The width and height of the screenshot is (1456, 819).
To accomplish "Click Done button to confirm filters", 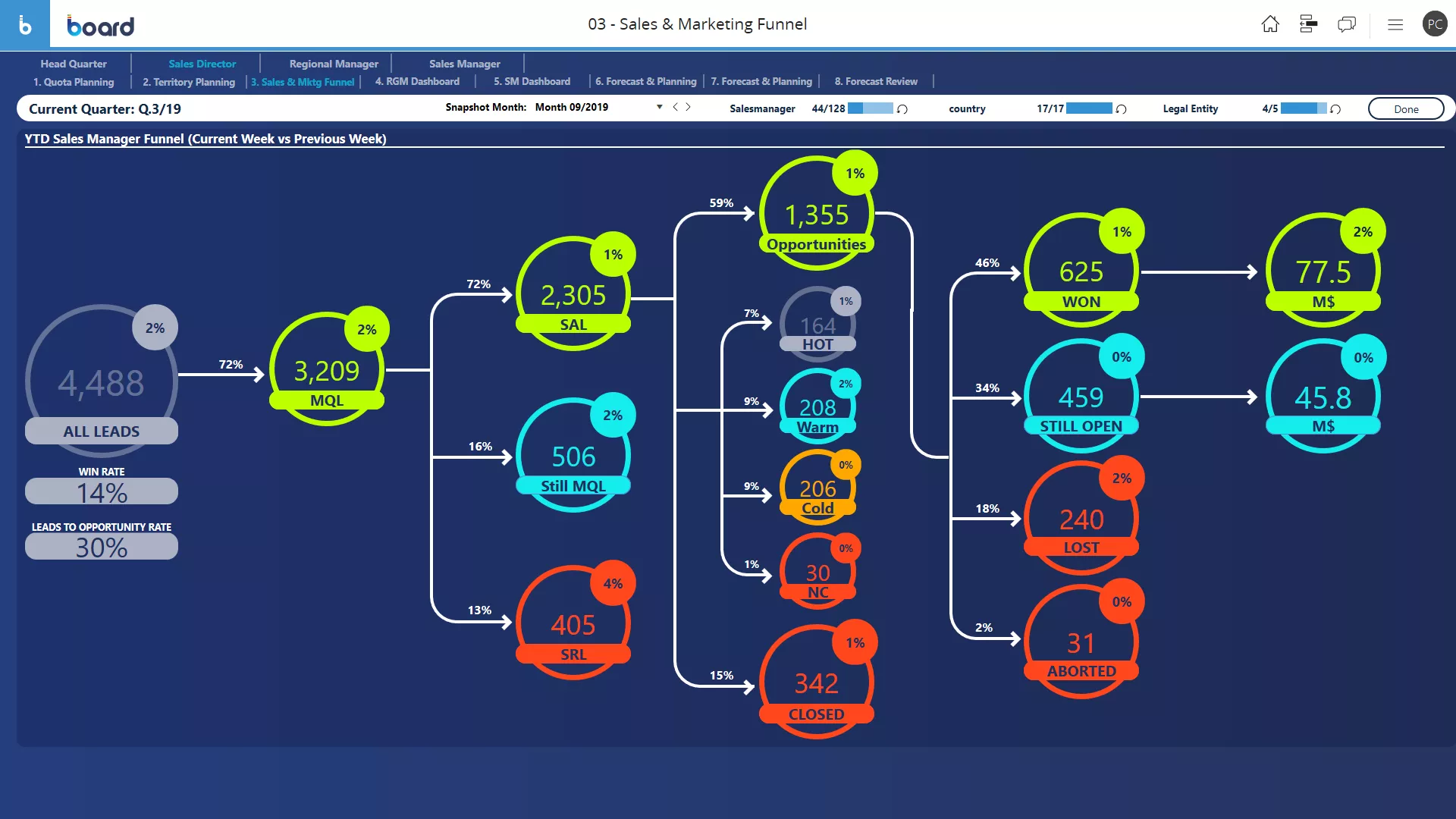I will pyautogui.click(x=1405, y=108).
